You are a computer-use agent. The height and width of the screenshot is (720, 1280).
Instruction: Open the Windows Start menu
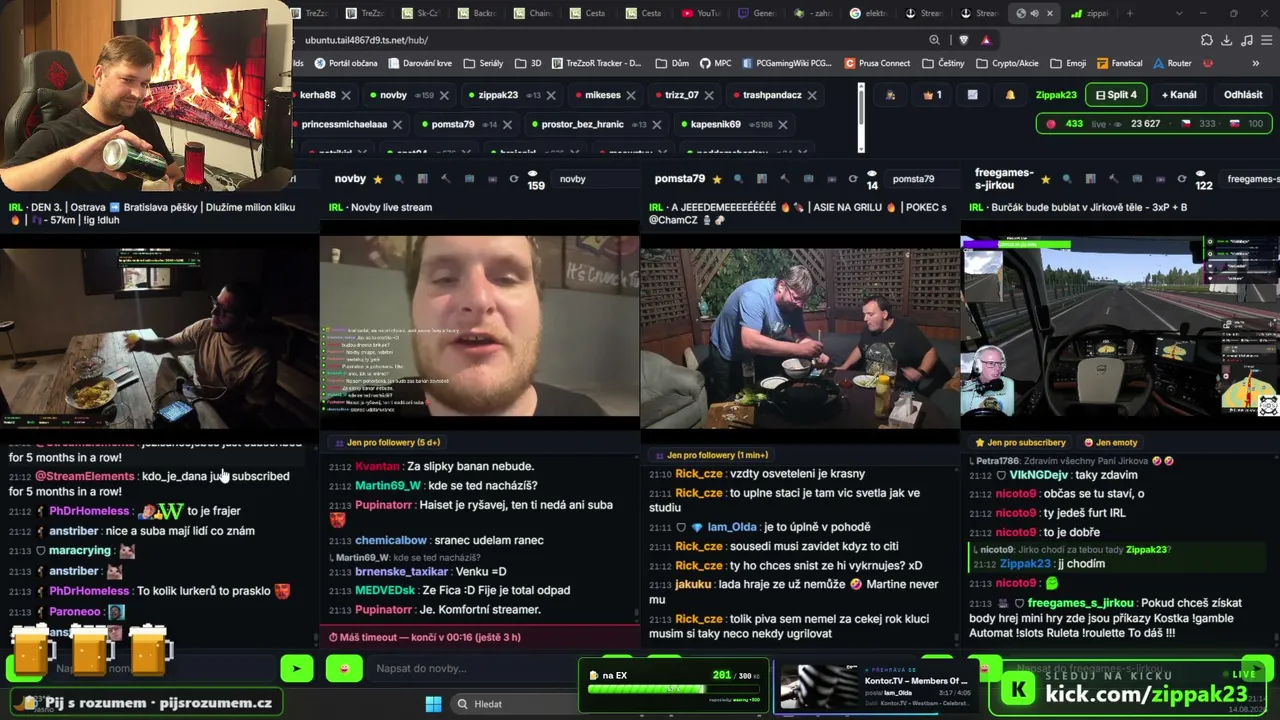(433, 704)
